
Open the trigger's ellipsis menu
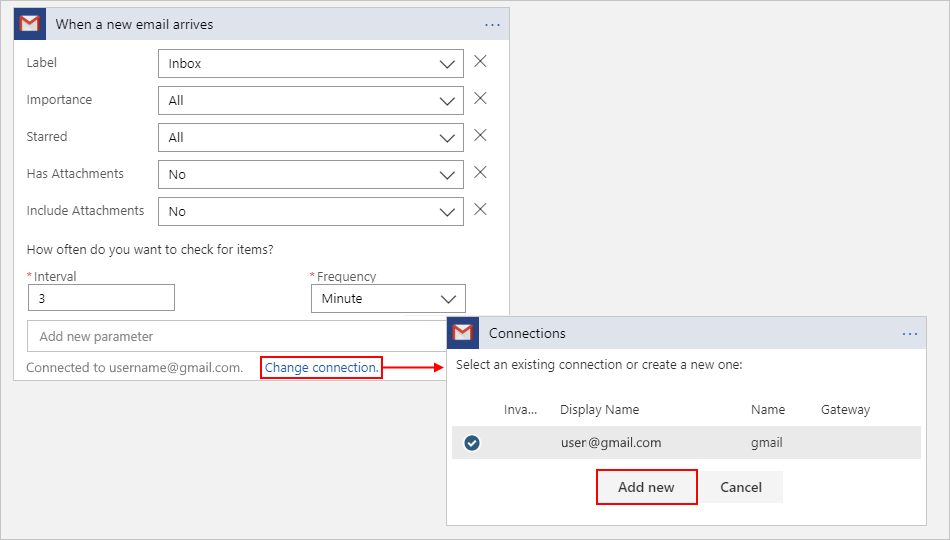492,25
